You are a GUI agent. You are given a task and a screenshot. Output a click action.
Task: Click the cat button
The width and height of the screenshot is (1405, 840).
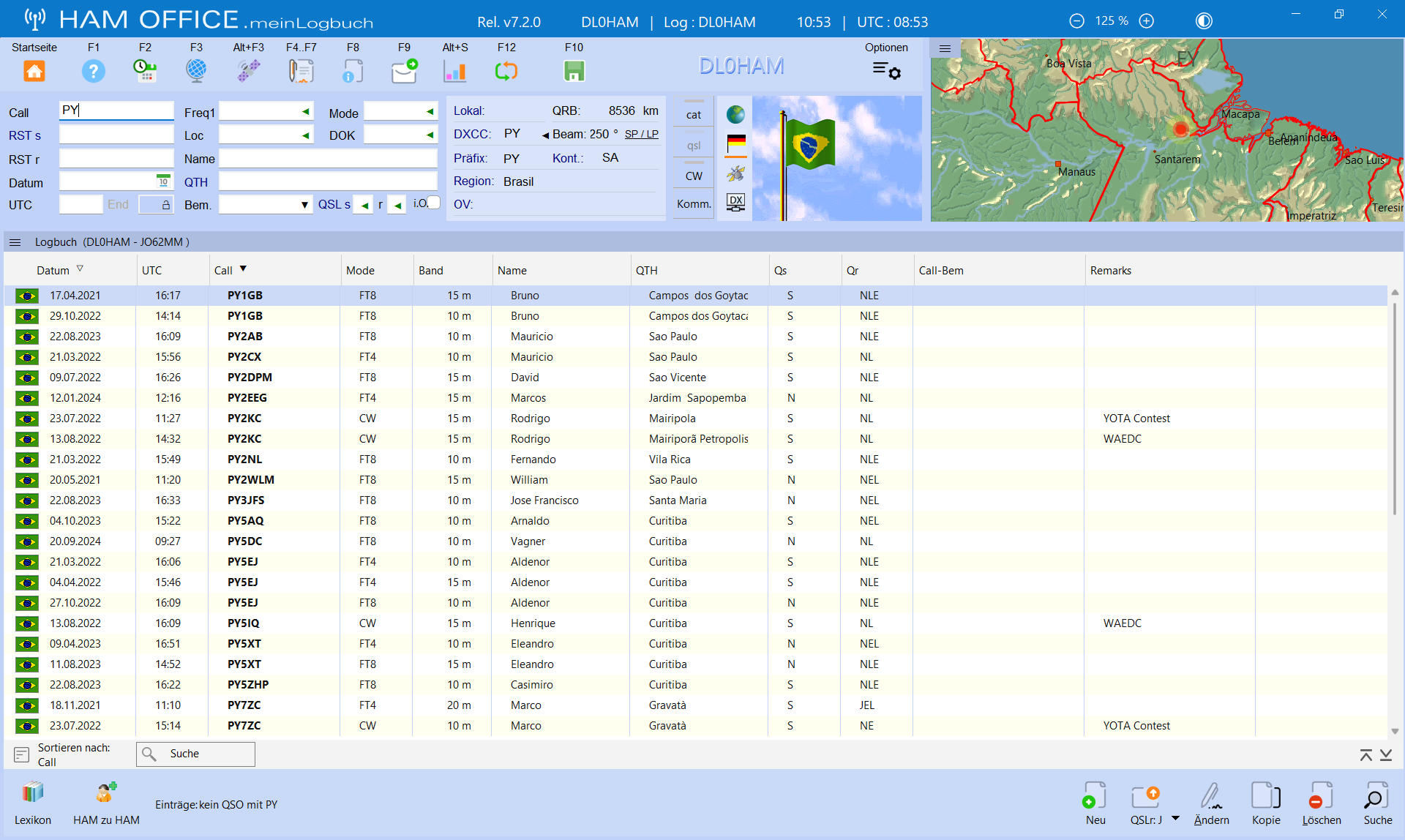(x=694, y=115)
